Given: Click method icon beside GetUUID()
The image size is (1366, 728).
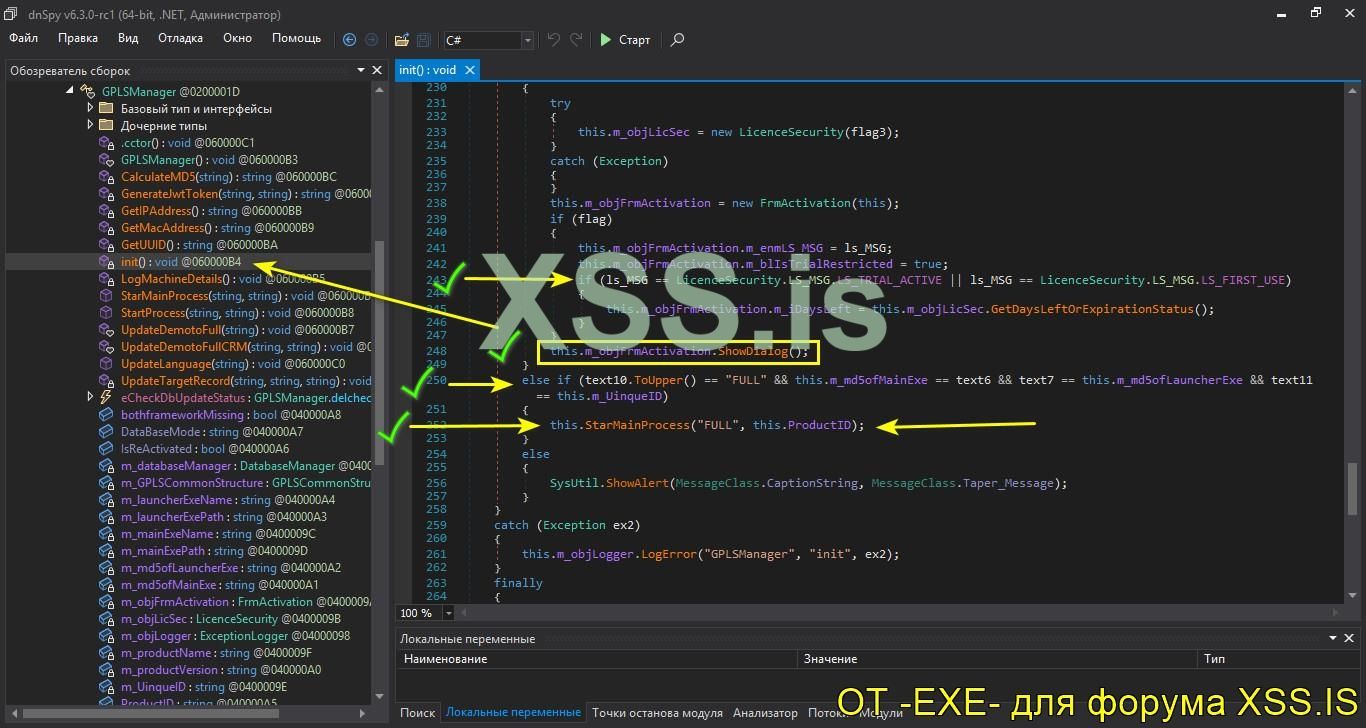Looking at the screenshot, I should [x=106, y=245].
